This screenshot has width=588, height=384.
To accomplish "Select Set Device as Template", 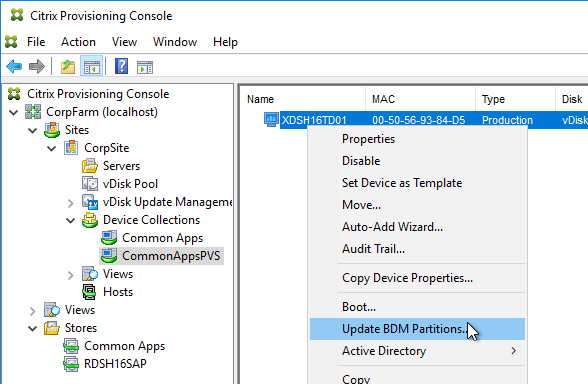I will pos(417,183).
